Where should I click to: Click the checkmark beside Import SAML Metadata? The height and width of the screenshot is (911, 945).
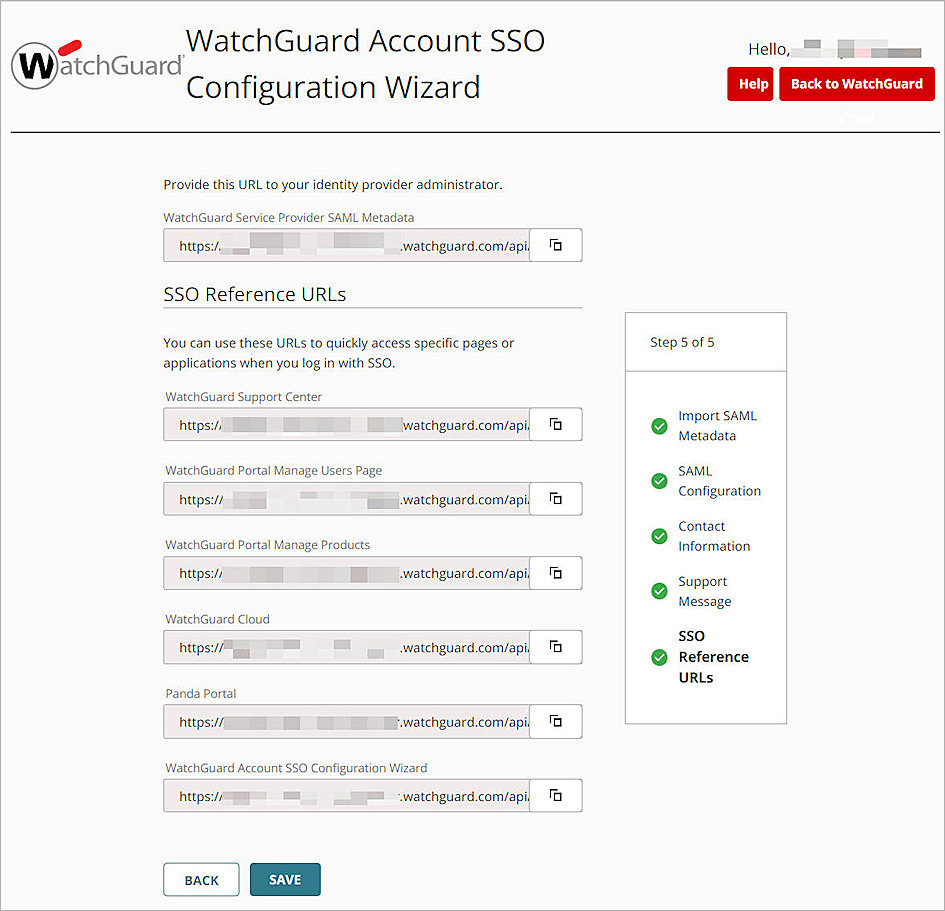(x=659, y=426)
